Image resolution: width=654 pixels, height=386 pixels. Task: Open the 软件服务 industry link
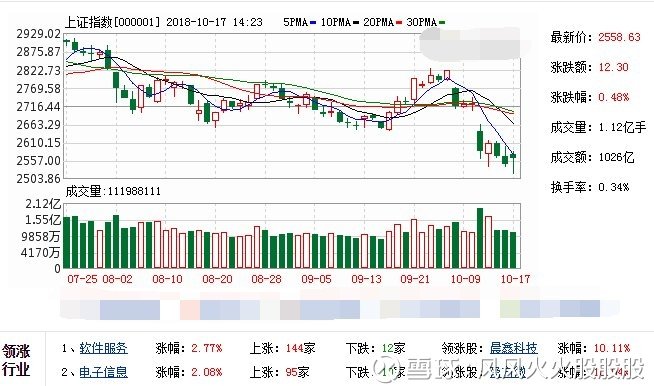pos(103,348)
